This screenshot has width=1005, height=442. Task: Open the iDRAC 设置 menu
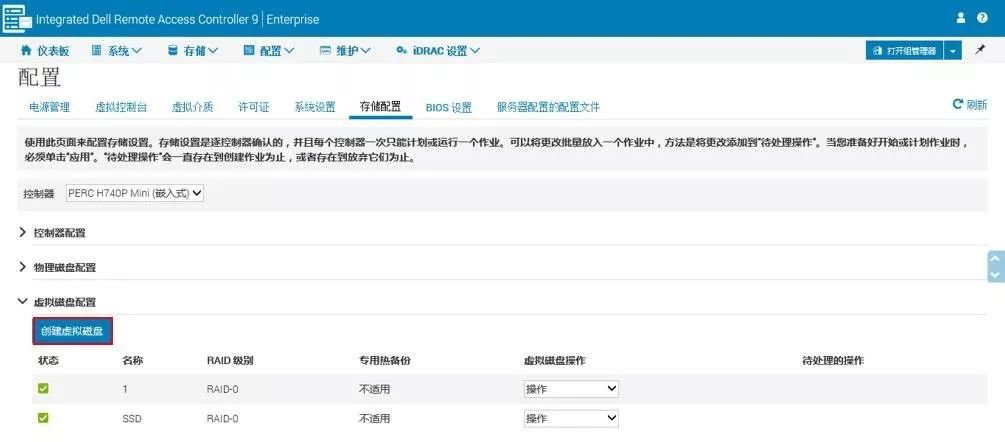[438, 51]
